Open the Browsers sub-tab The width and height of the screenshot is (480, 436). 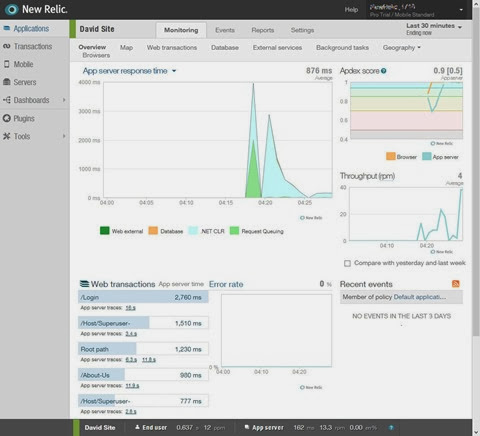[x=96, y=55]
